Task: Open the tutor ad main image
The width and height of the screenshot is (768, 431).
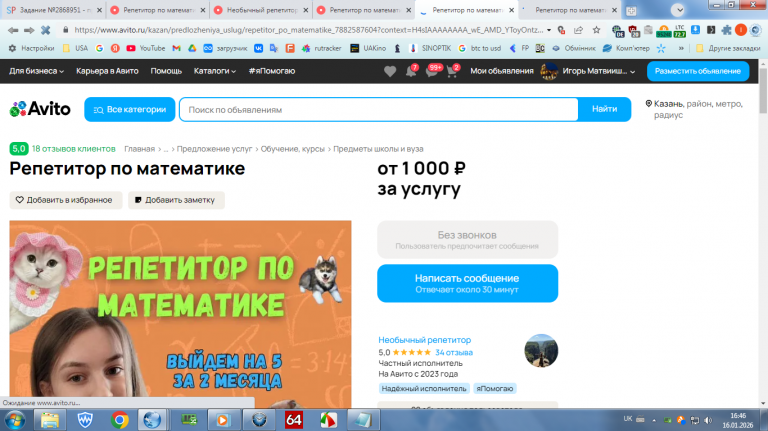Action: coord(180,313)
